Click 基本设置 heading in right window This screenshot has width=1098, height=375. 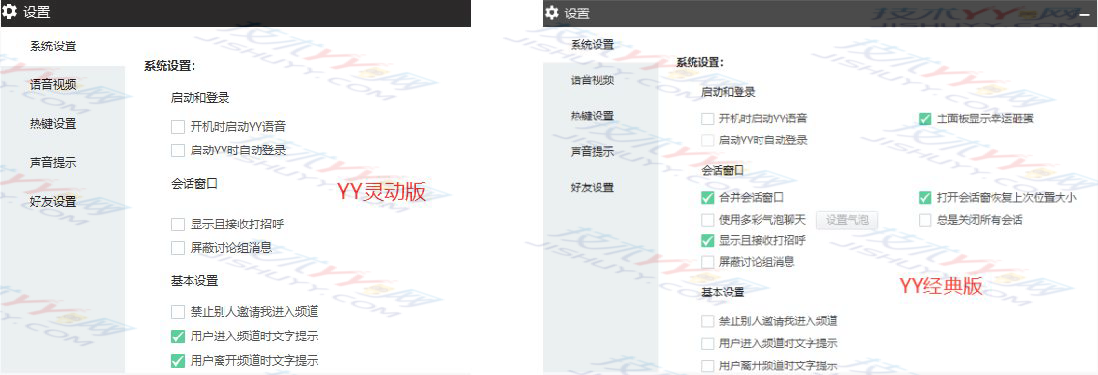point(723,292)
